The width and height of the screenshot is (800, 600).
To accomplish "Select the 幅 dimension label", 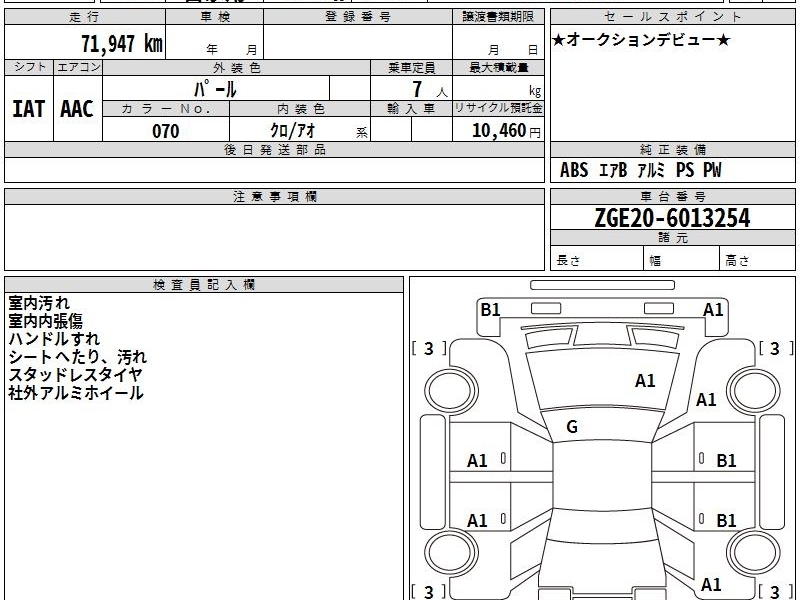I will (x=655, y=261).
